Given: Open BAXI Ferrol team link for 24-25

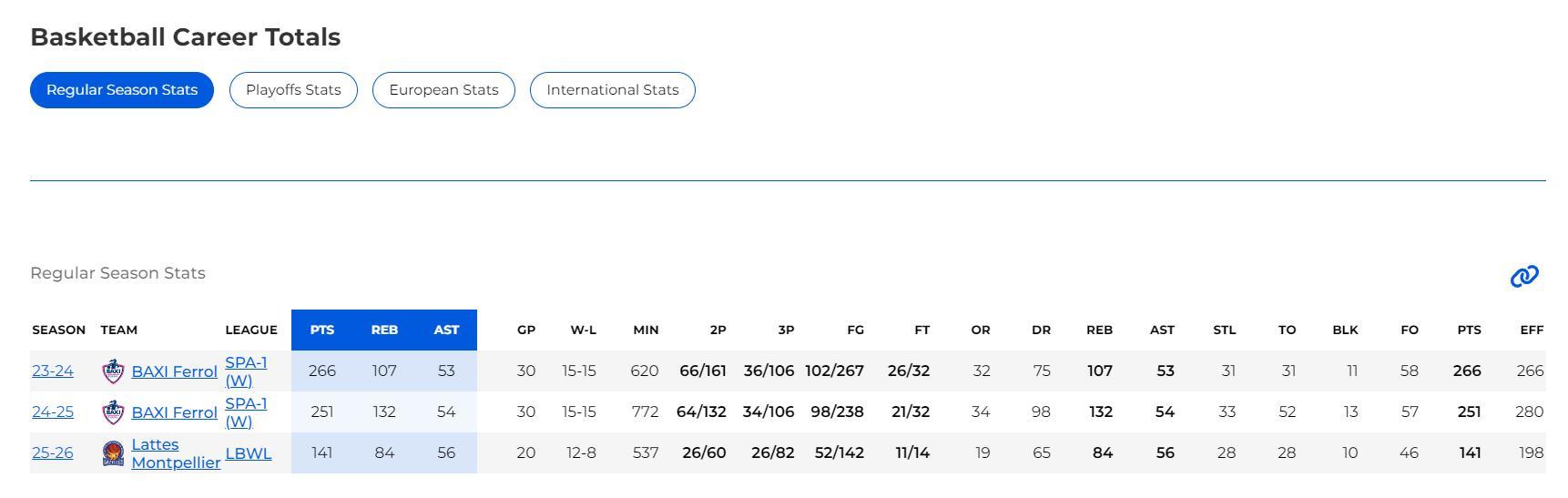Looking at the screenshot, I should tap(175, 412).
